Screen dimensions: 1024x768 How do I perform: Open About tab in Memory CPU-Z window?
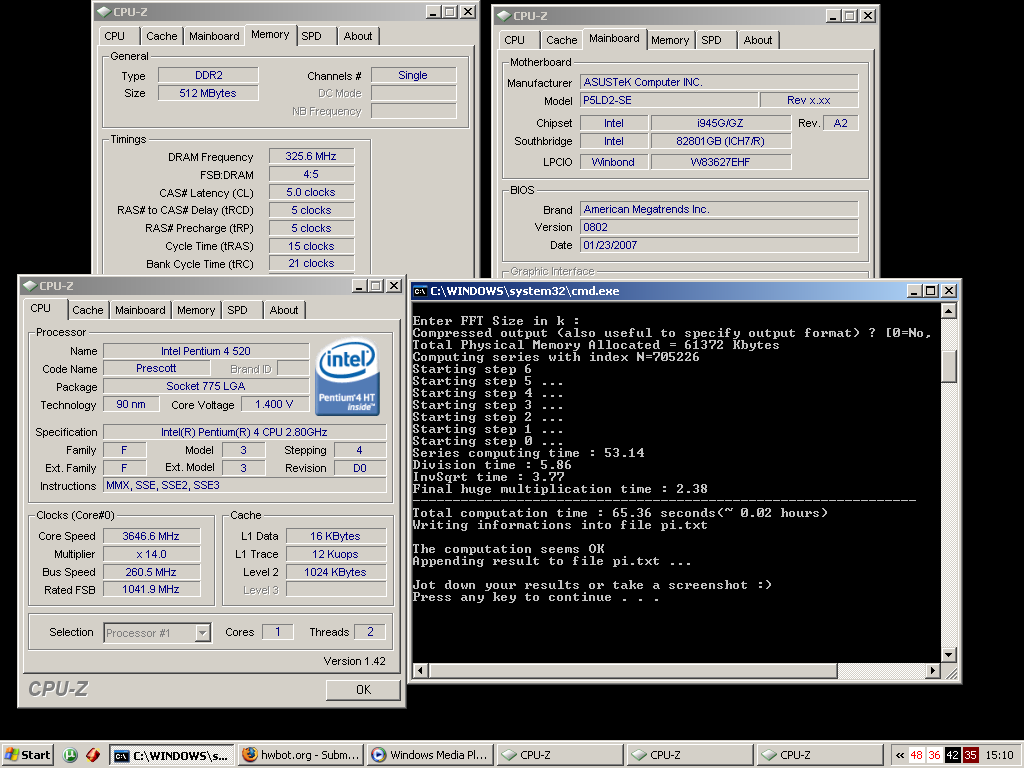(358, 36)
